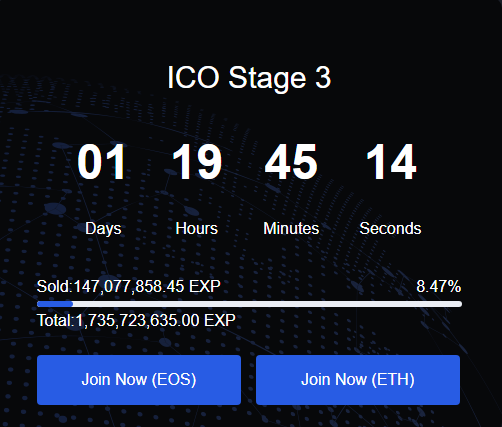Click the word EOS in the left button
The height and width of the screenshot is (427, 502).
(x=174, y=380)
